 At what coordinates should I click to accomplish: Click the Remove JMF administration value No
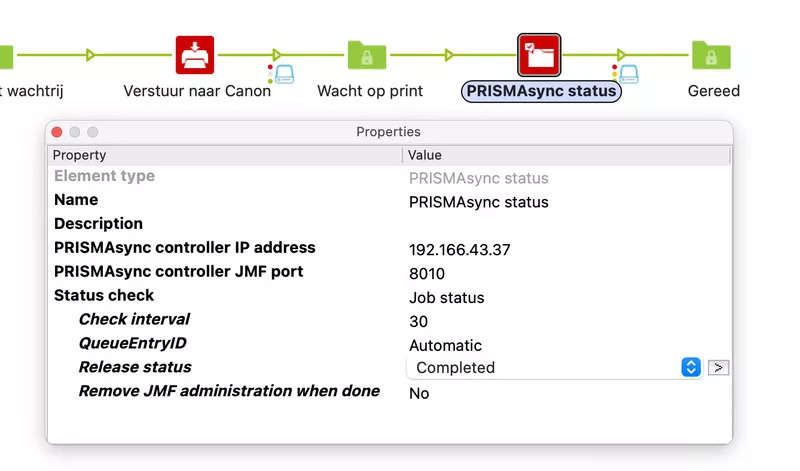coord(419,393)
